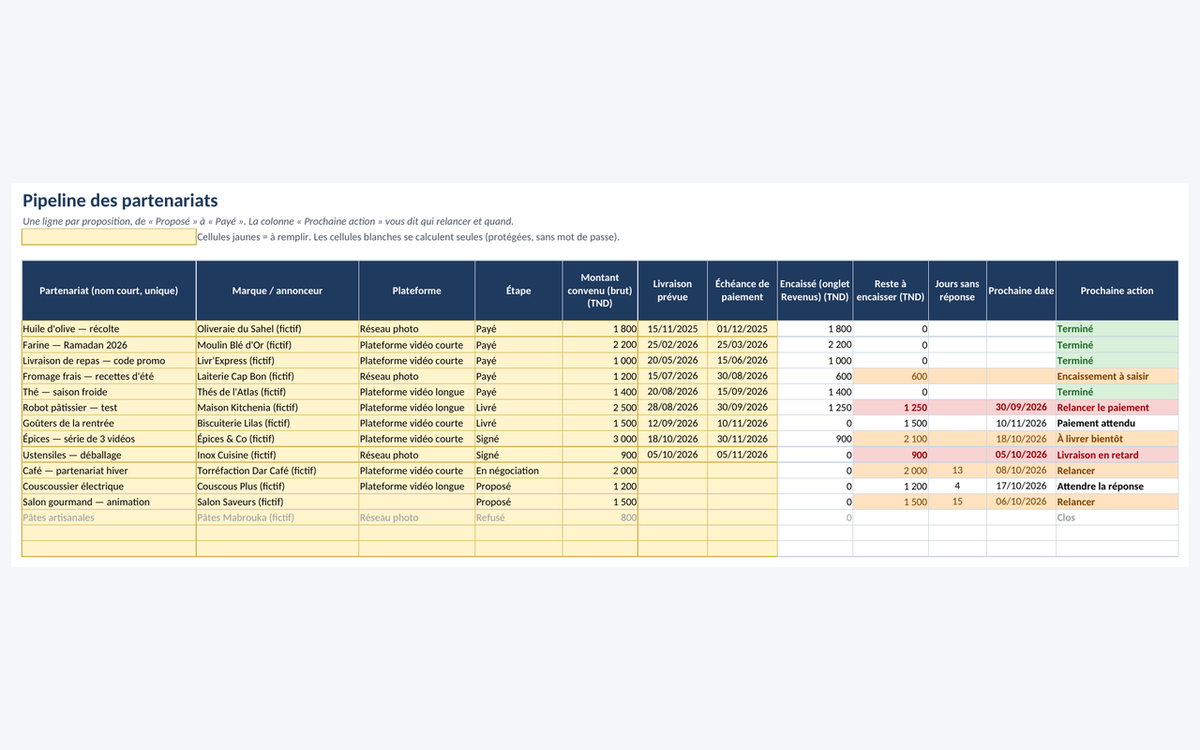Viewport: 1200px width, 750px height.
Task: Click the "Livraison prévue" column header
Action: 672,291
